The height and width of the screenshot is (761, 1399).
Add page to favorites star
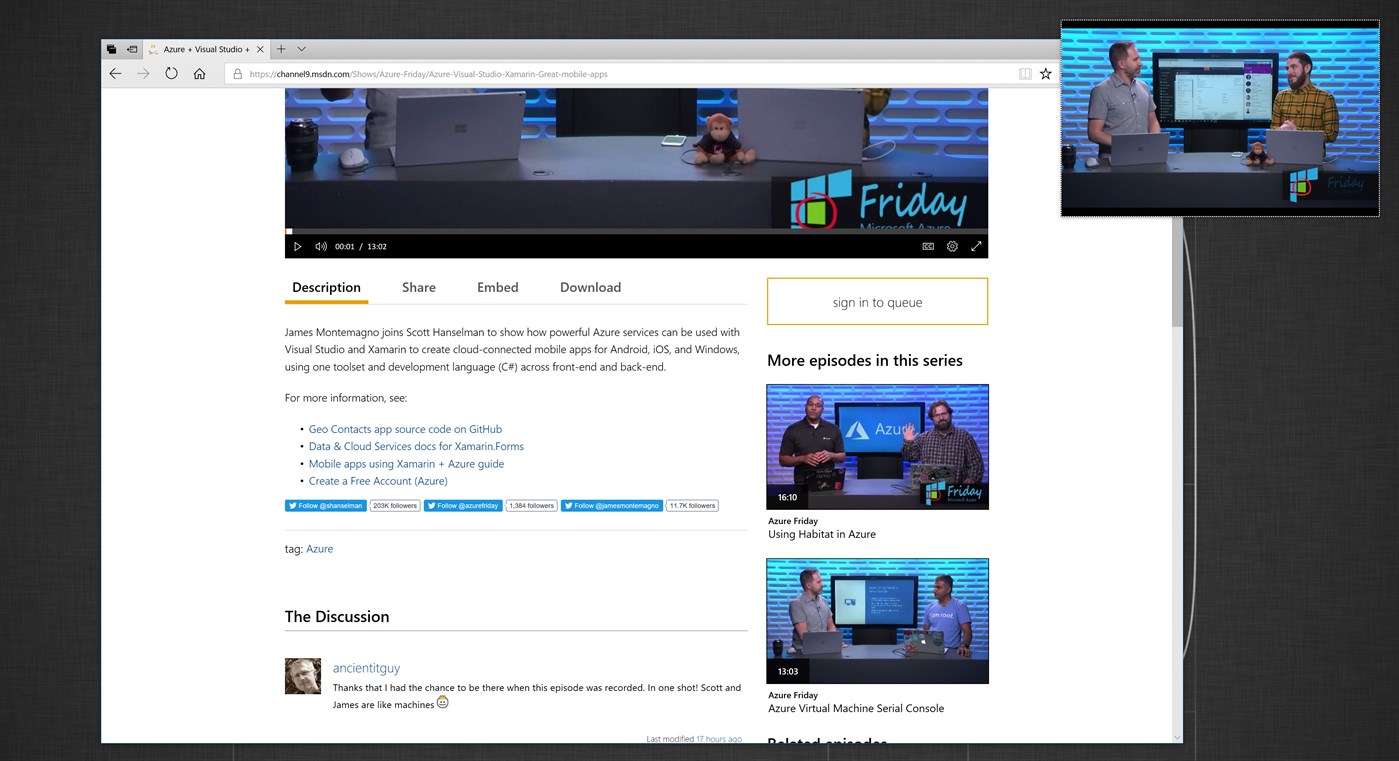pyautogui.click(x=1046, y=74)
